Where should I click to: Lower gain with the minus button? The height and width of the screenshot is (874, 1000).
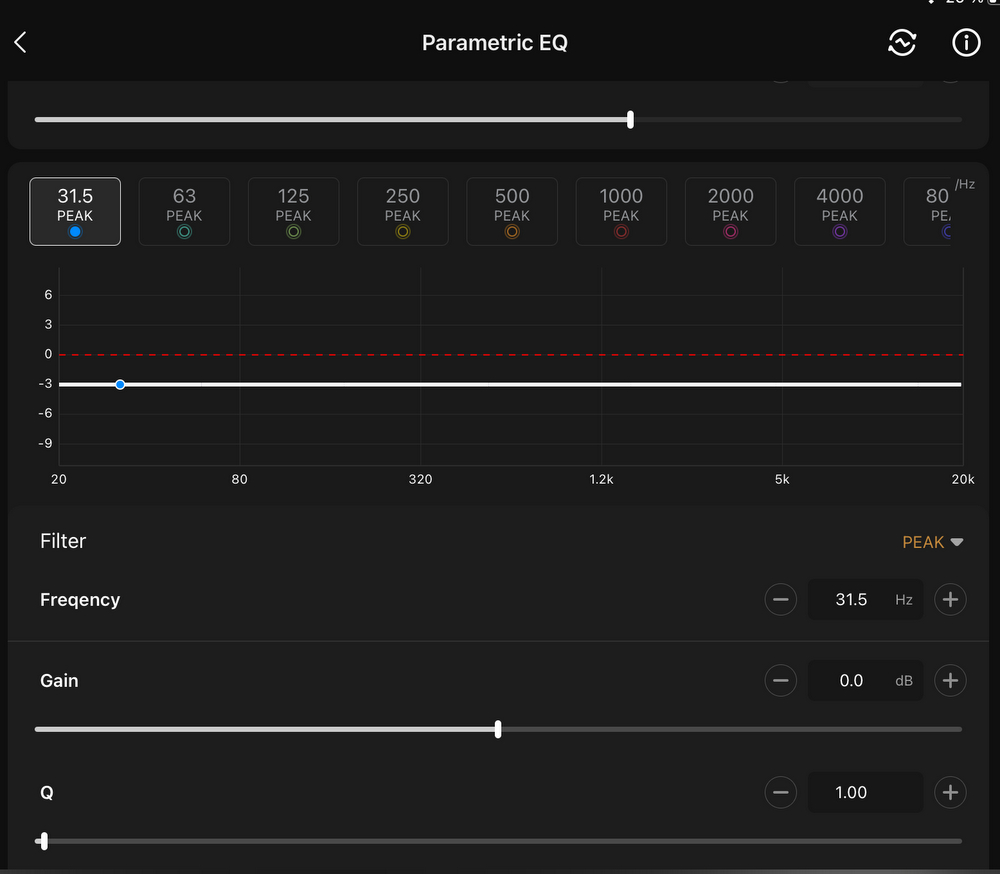[x=781, y=681]
